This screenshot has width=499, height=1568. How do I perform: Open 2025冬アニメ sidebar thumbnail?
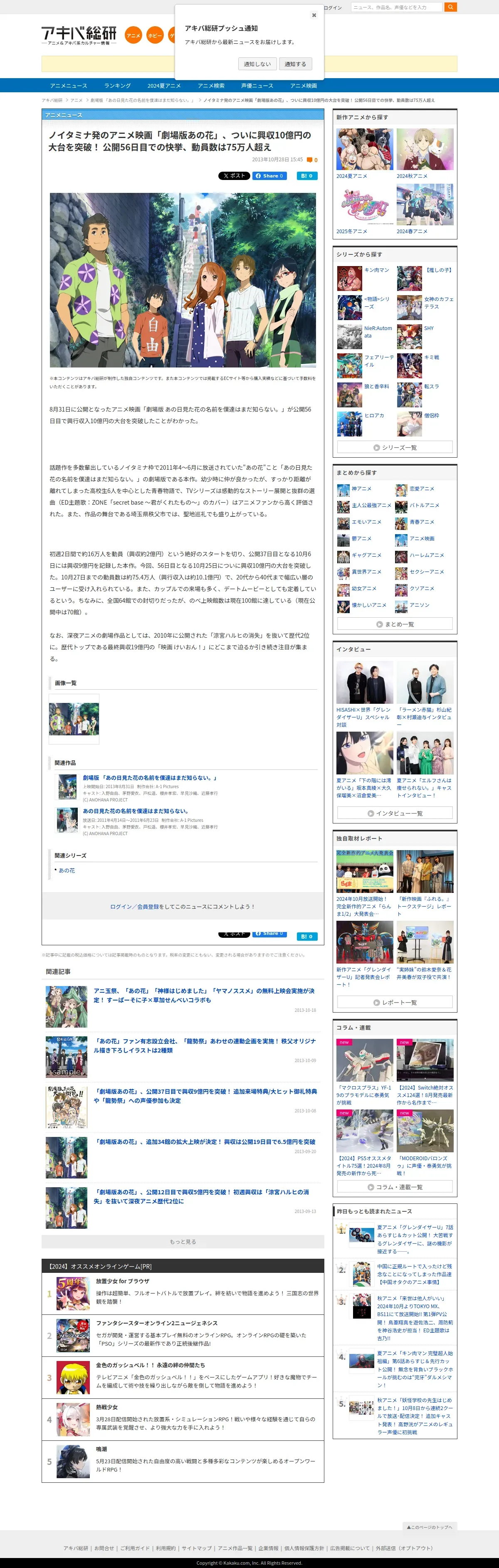365,205
